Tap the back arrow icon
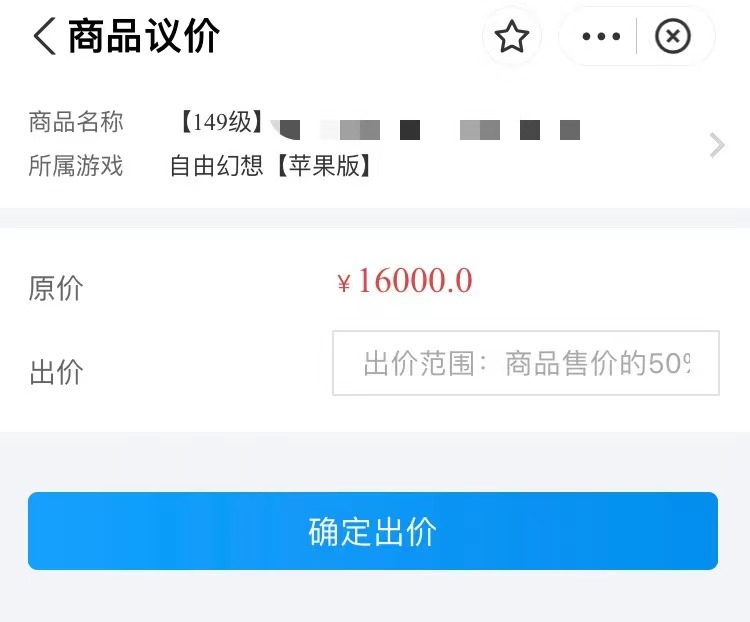The image size is (750, 622). coord(44,36)
